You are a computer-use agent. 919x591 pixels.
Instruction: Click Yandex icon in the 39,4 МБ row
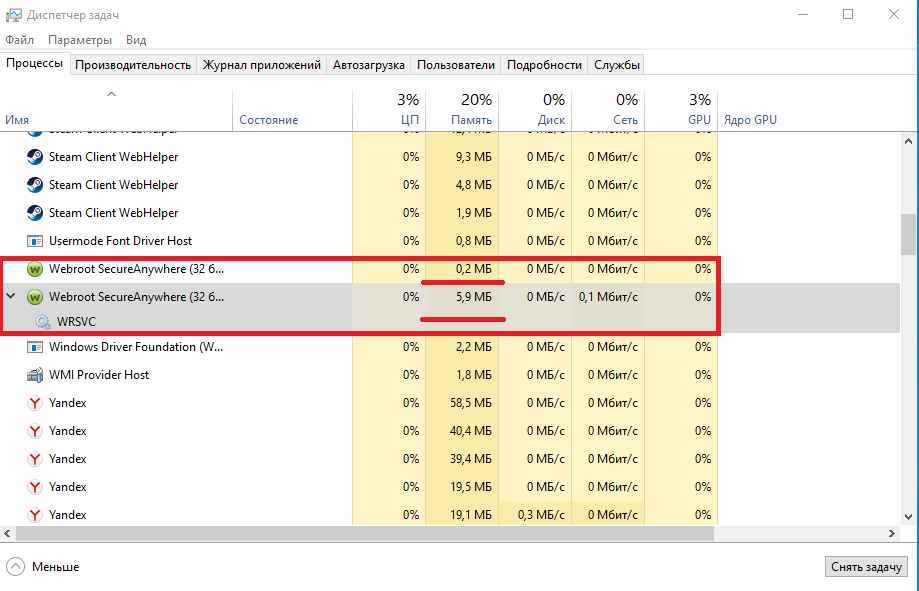pyautogui.click(x=35, y=459)
